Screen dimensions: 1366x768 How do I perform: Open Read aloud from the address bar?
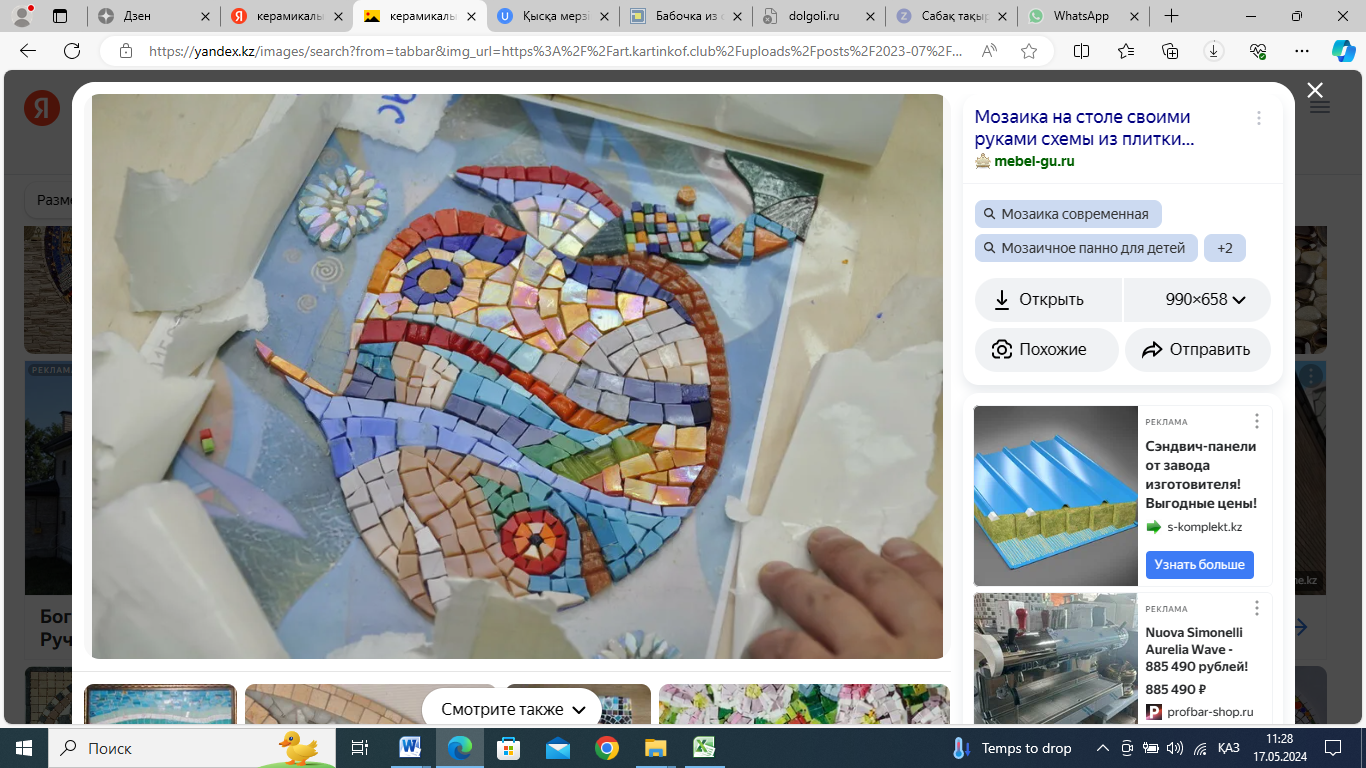pos(989,51)
